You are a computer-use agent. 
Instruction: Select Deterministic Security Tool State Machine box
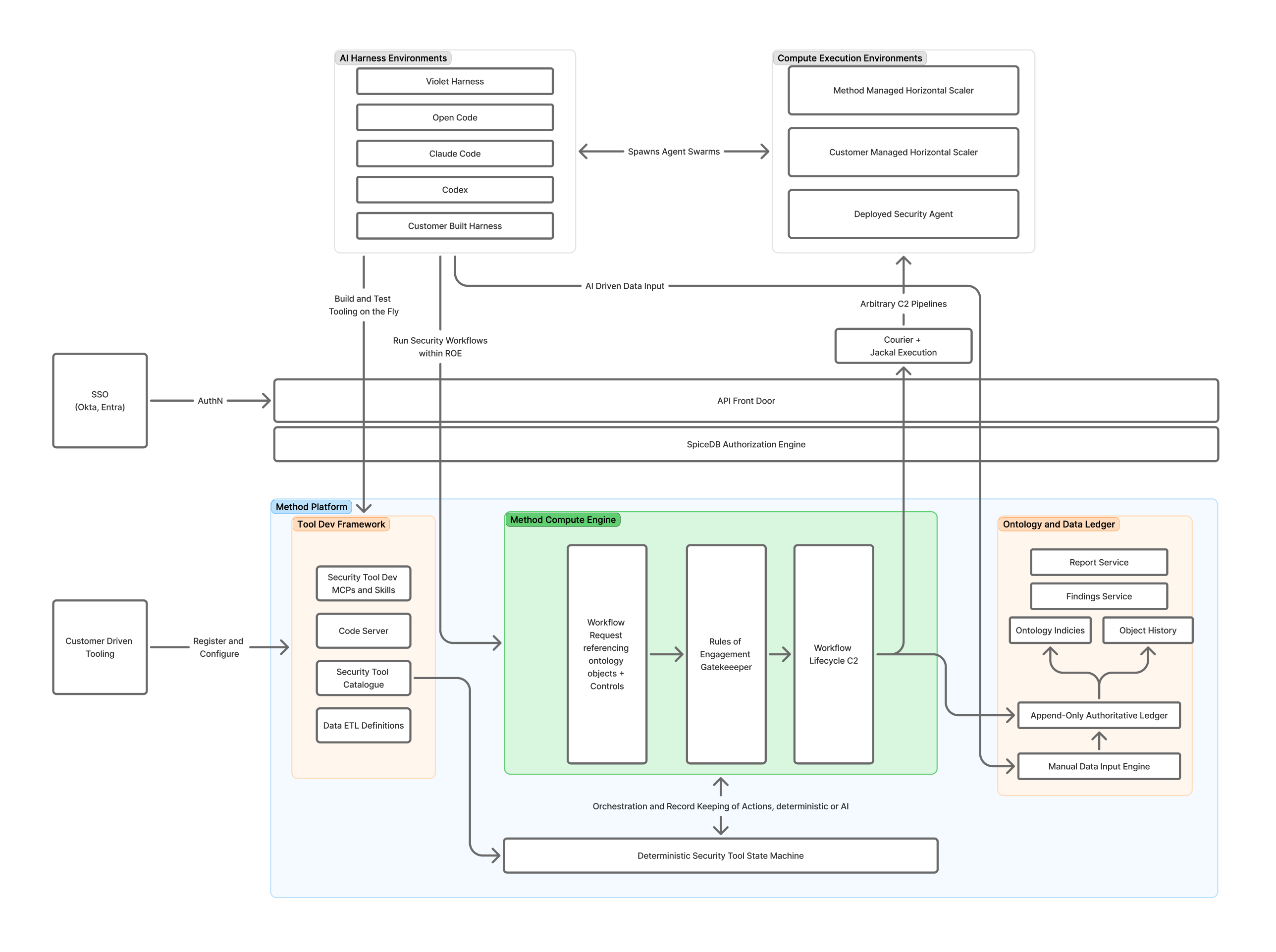point(720,856)
